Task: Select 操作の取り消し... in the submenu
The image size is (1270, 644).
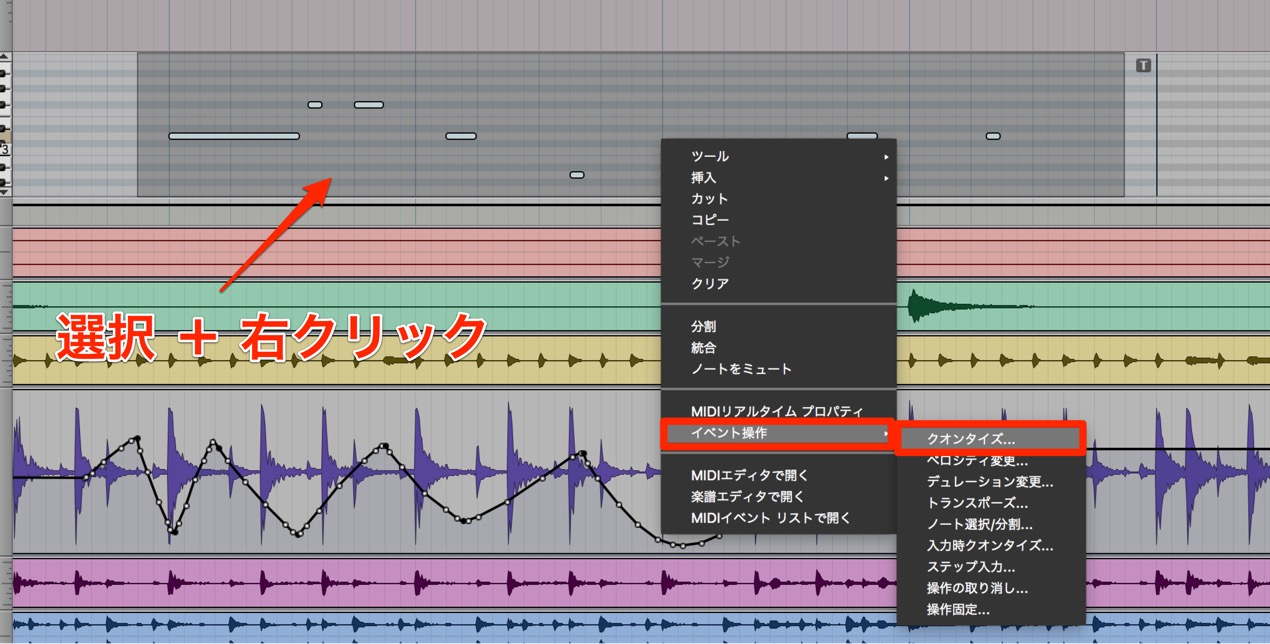Action: pyautogui.click(x=990, y=588)
